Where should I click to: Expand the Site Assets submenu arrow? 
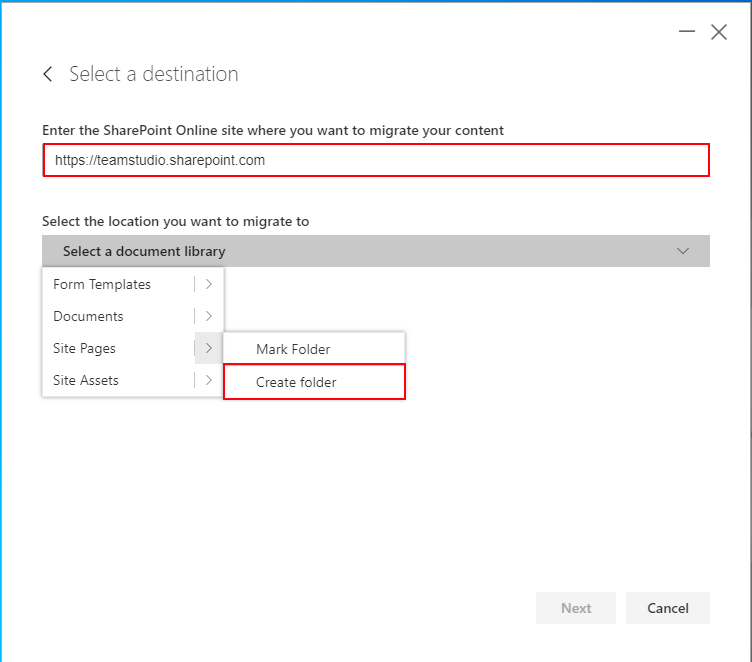[209, 380]
